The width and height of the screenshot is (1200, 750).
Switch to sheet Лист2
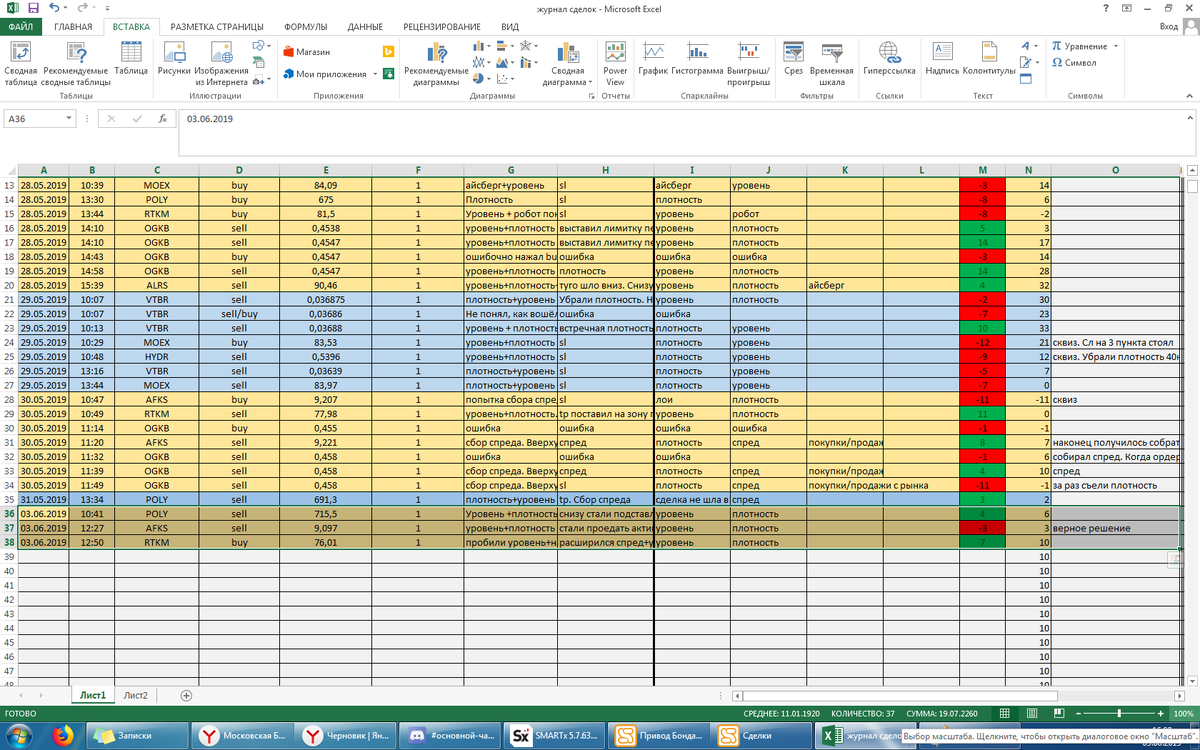click(x=135, y=695)
